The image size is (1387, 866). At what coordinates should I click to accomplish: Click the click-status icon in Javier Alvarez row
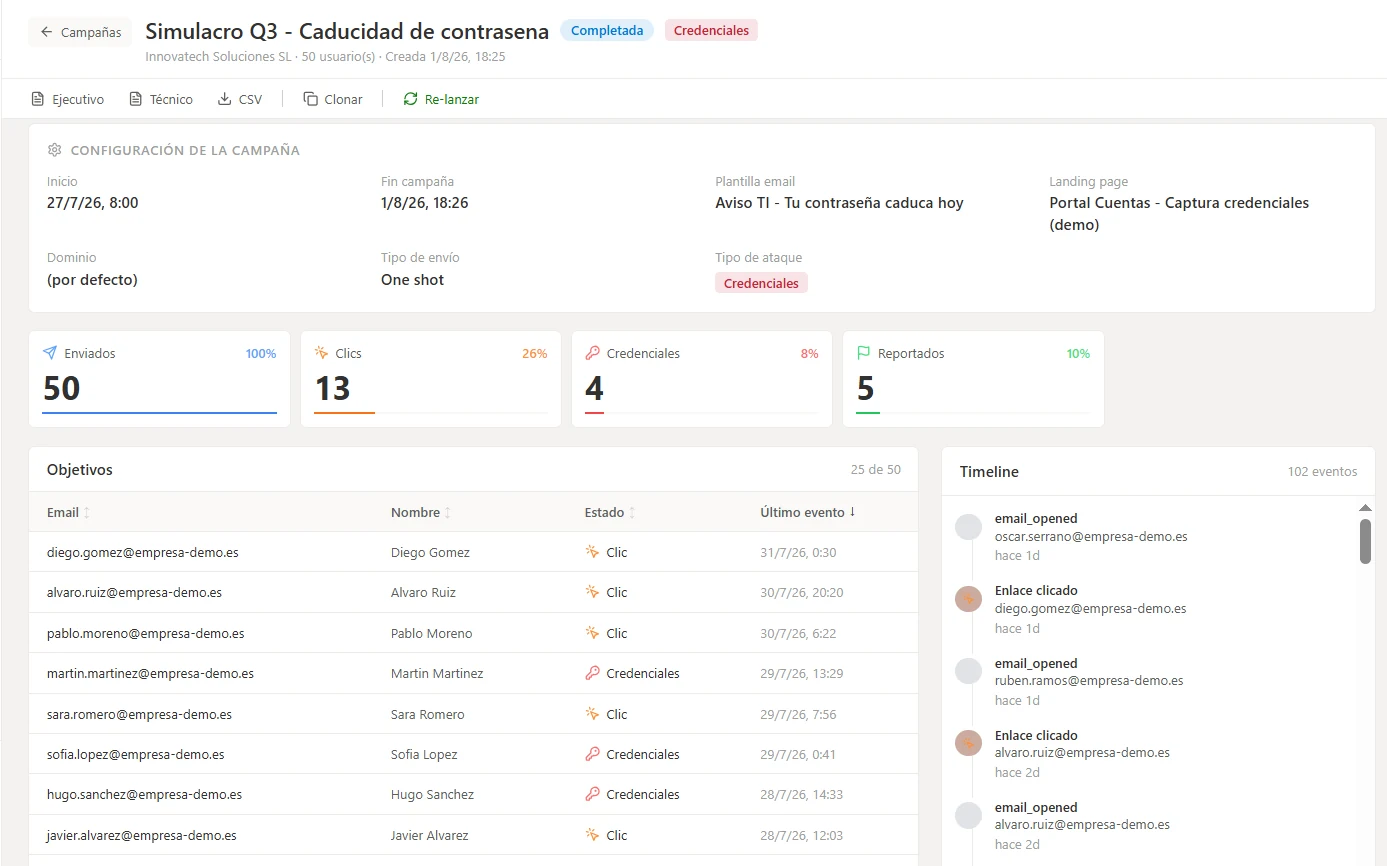[592, 835]
